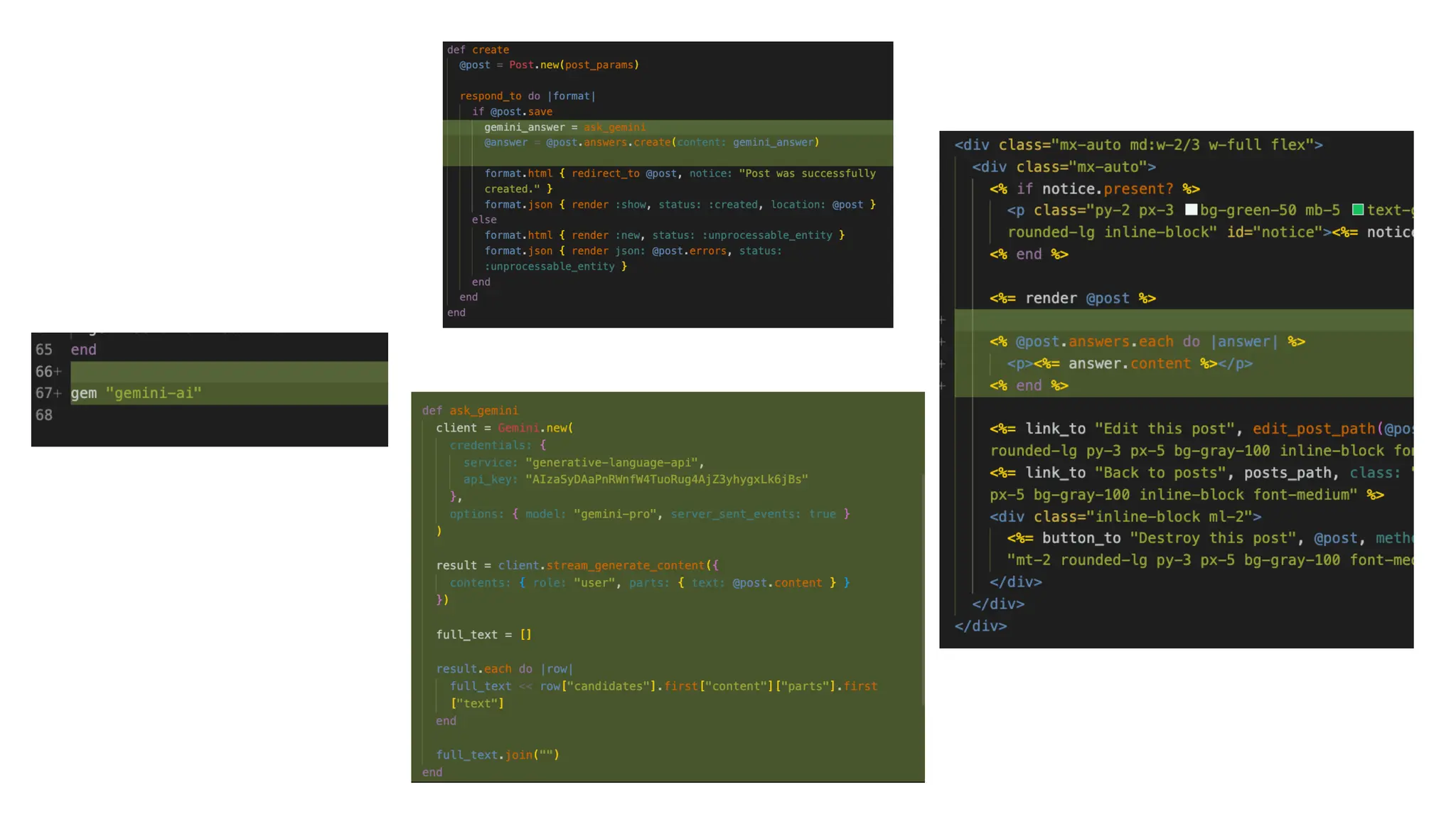
Task: Click the plus marker on line 66
Action: pyautogui.click(x=58, y=372)
